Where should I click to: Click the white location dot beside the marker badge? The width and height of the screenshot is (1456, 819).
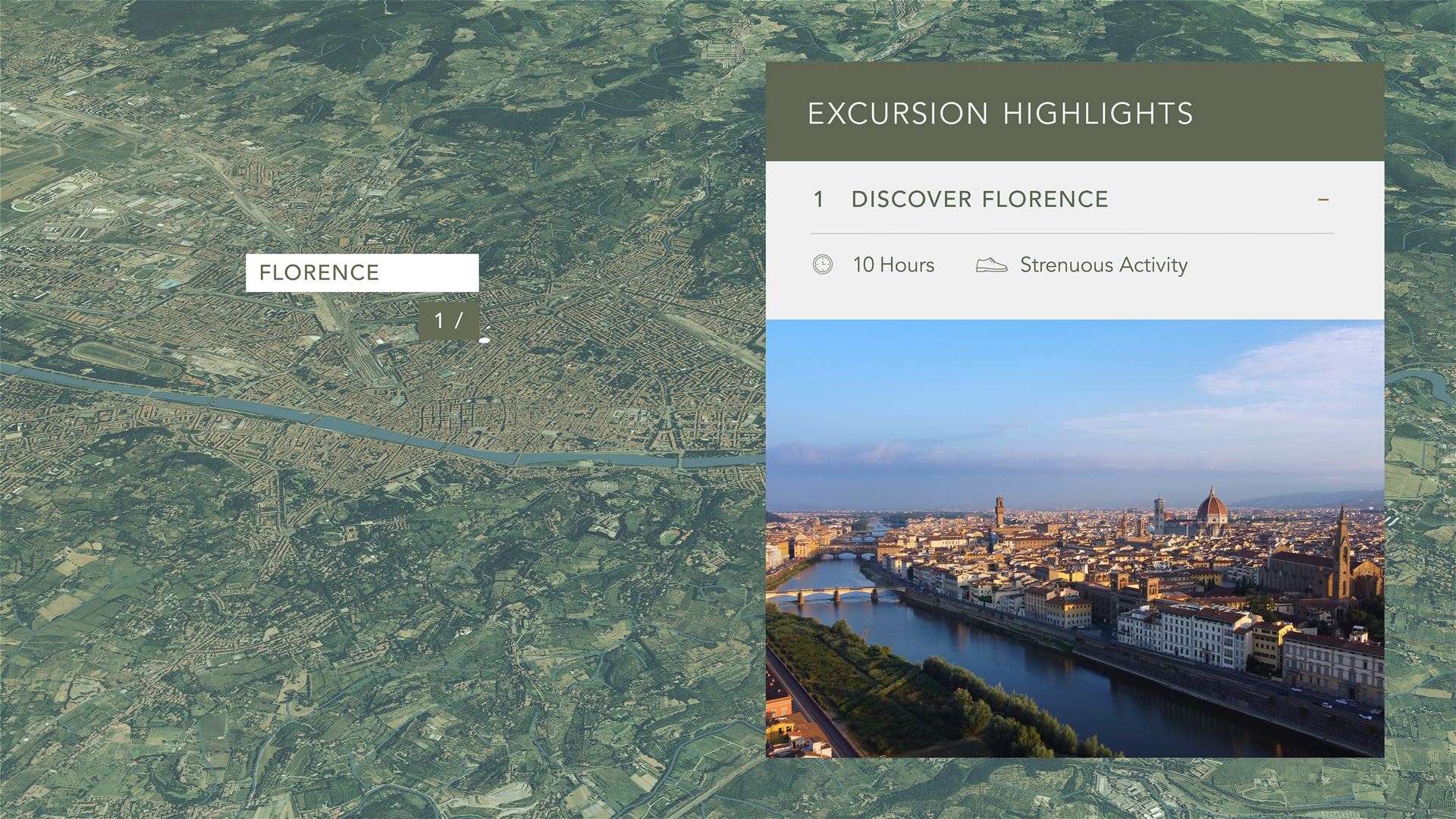click(x=485, y=341)
